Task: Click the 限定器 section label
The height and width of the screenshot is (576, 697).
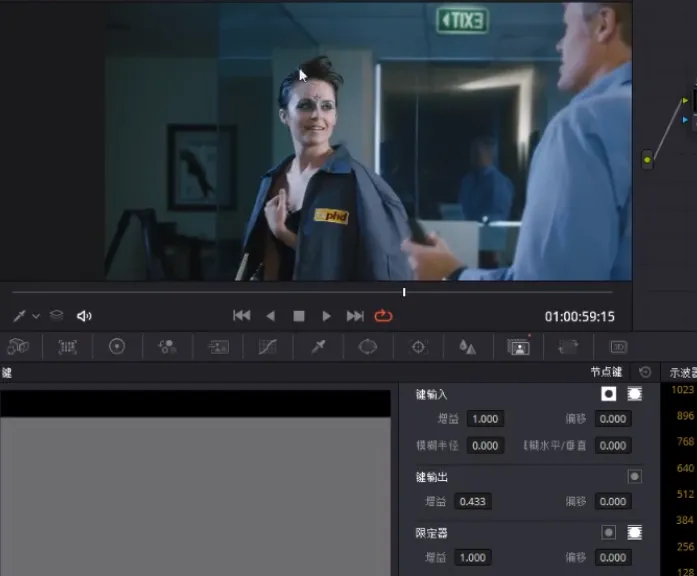Action: pos(431,533)
